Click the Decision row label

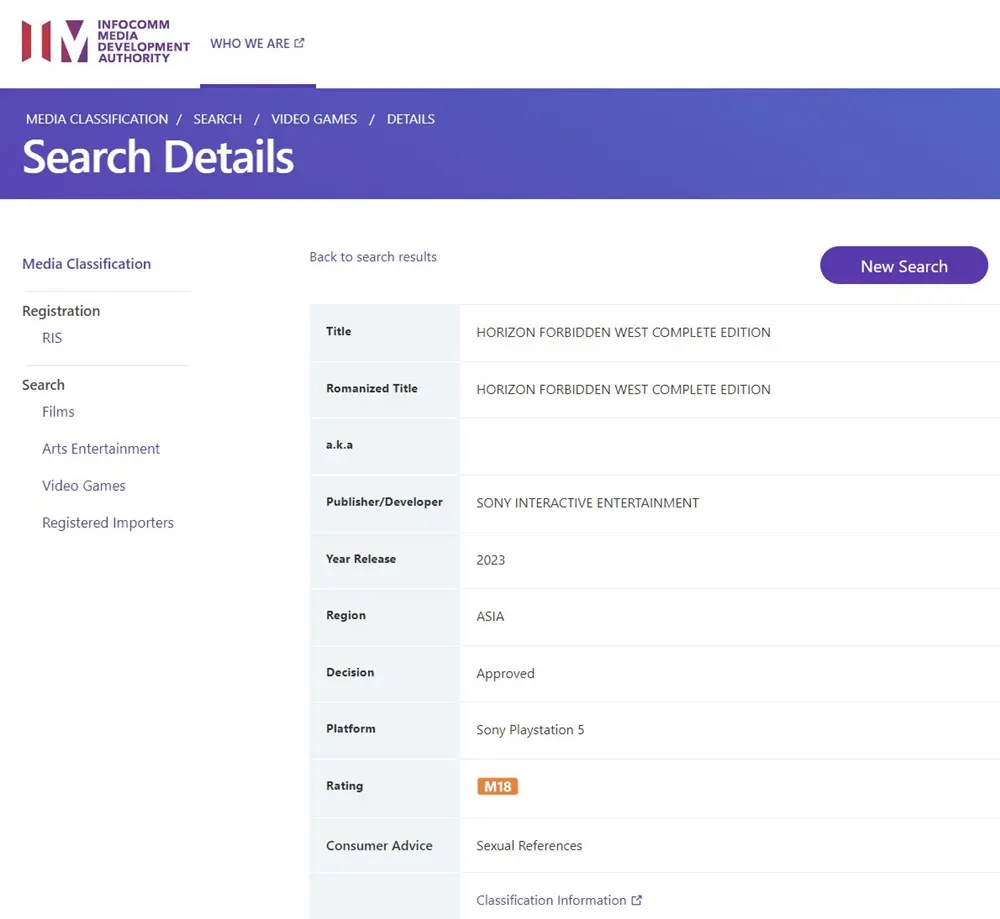[x=349, y=672]
